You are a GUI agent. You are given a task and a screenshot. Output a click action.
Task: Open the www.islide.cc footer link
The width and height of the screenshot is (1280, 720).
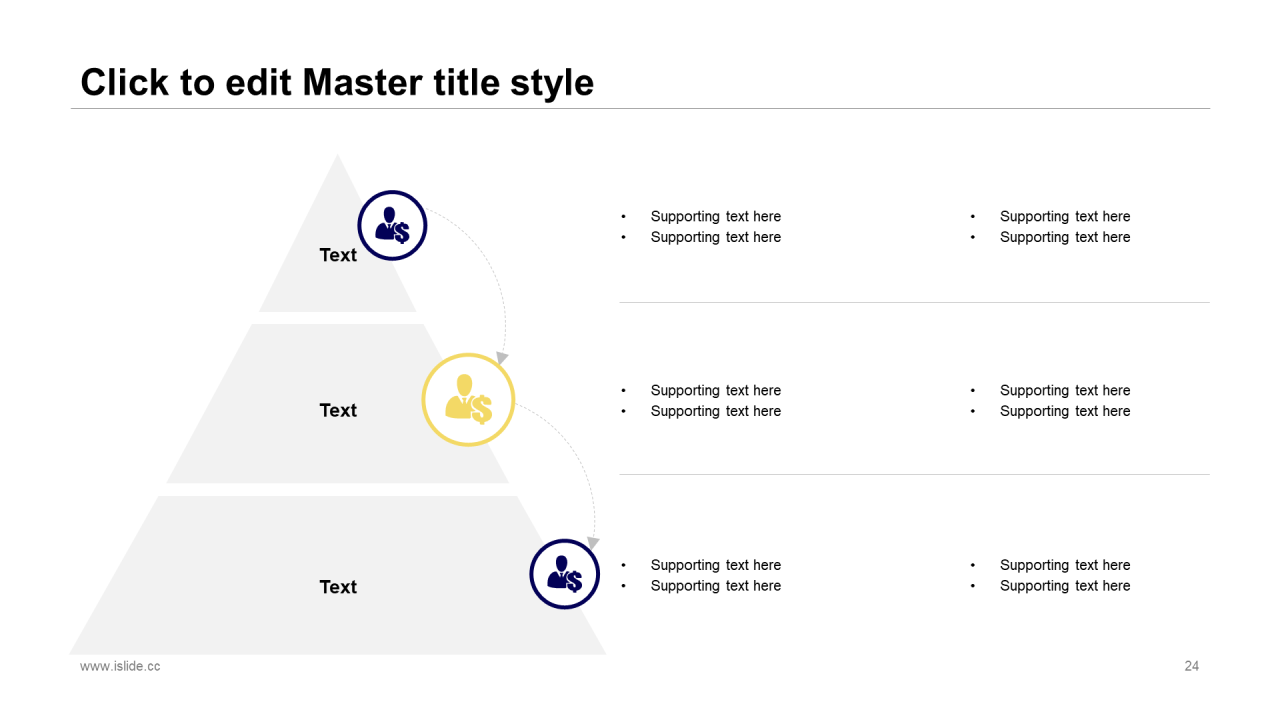pyautogui.click(x=120, y=666)
